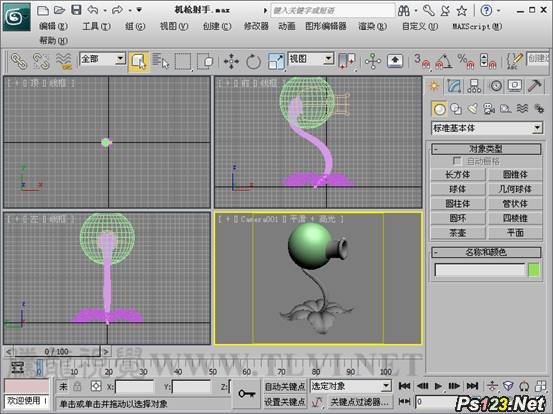The image size is (553, 414).
Task: Toggle the 自动关键点 auto key button
Action: 285,386
